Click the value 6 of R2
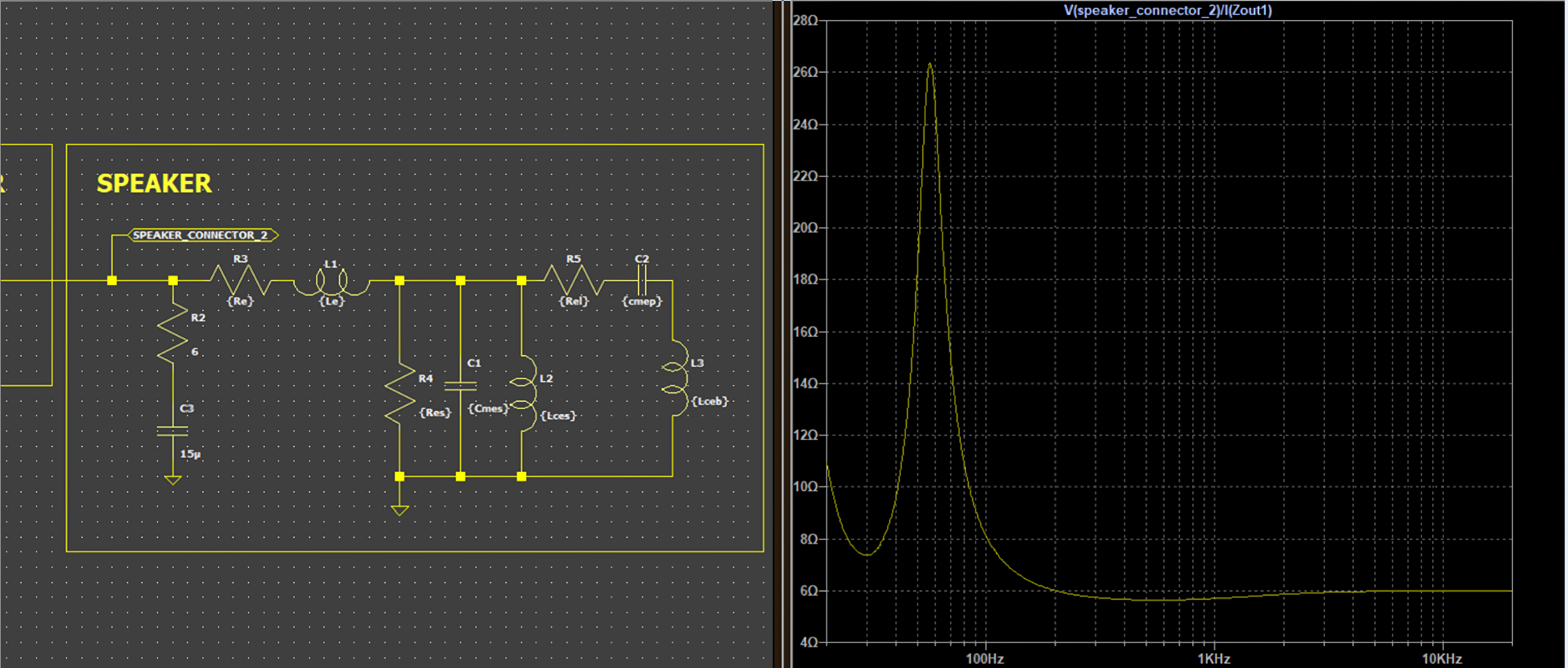Screen dimensions: 1568x668 pyautogui.click(x=195, y=351)
